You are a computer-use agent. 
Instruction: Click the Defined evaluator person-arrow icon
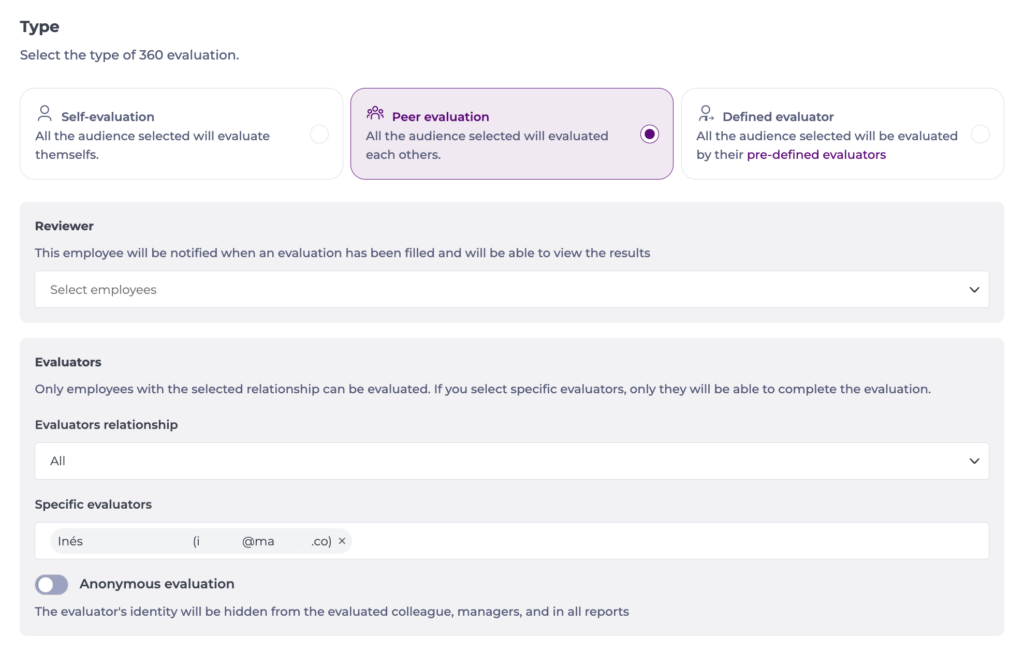click(x=706, y=113)
